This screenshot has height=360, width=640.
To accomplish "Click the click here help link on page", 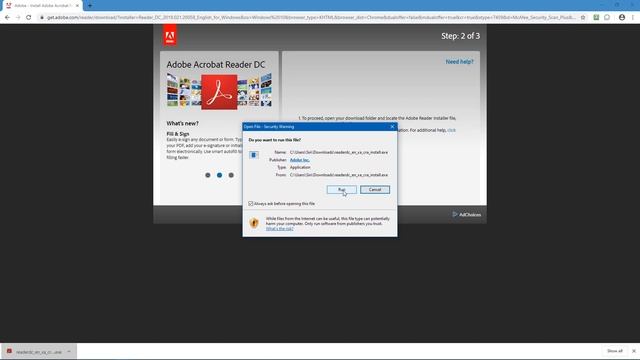I will [451, 130].
